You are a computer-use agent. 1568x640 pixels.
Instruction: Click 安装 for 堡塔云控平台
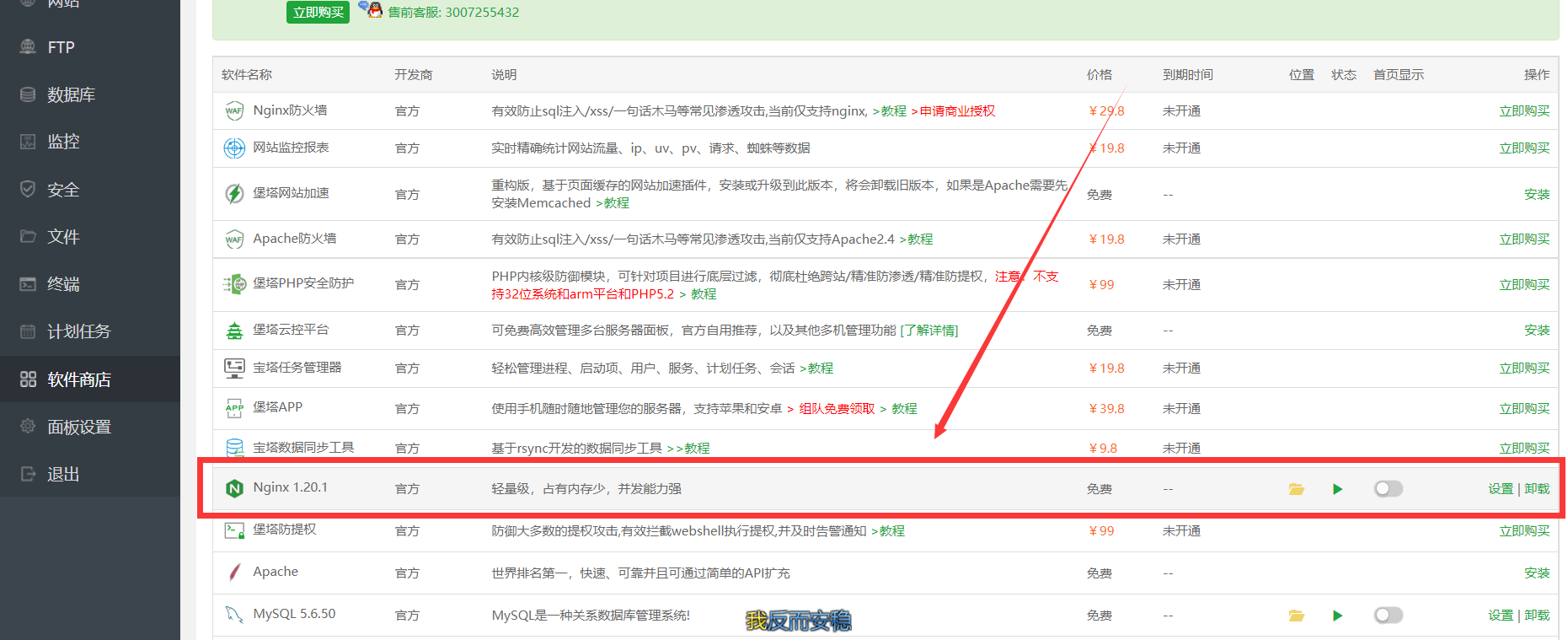pyautogui.click(x=1537, y=330)
